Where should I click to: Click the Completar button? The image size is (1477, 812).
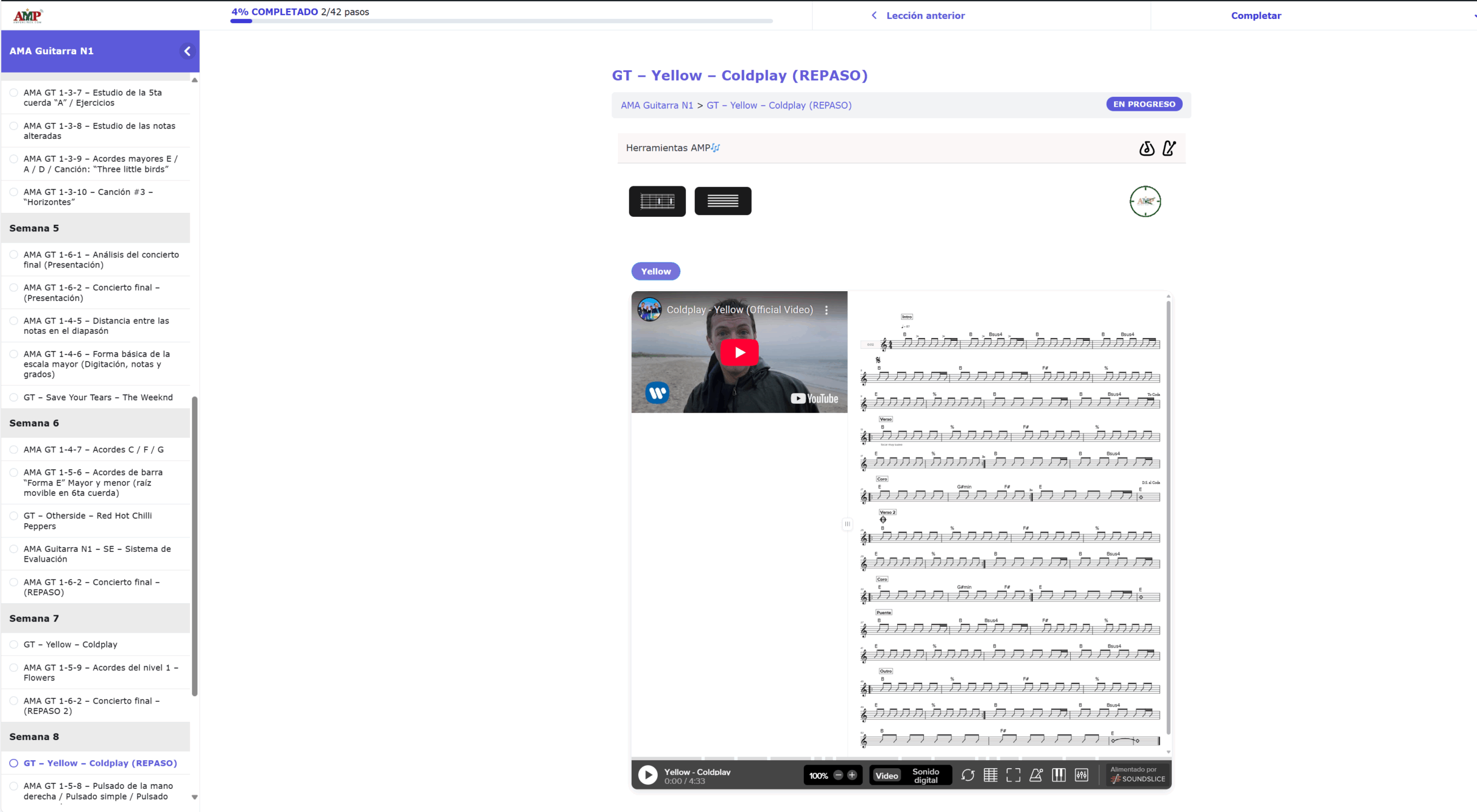tap(1255, 16)
